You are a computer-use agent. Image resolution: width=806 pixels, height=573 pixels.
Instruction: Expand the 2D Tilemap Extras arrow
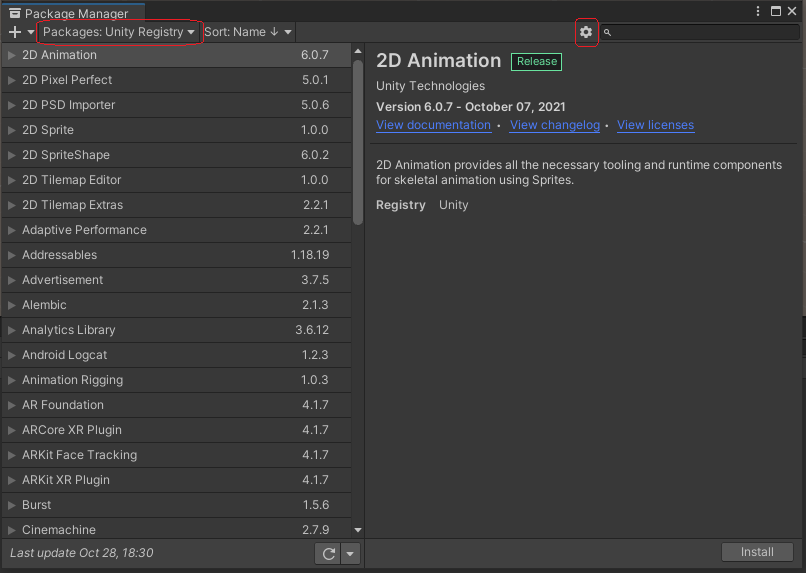11,205
